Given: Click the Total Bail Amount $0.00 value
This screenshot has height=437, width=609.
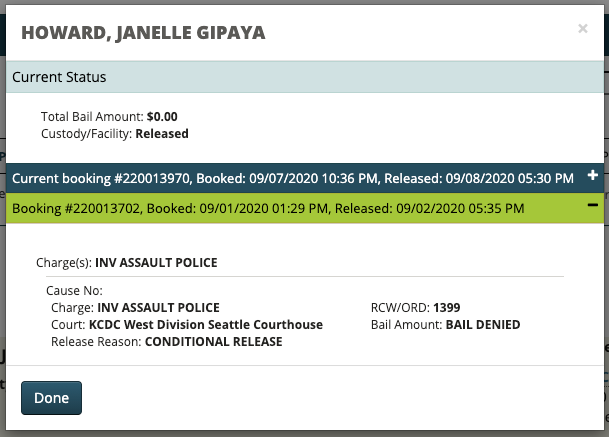Looking at the screenshot, I should point(162,117).
